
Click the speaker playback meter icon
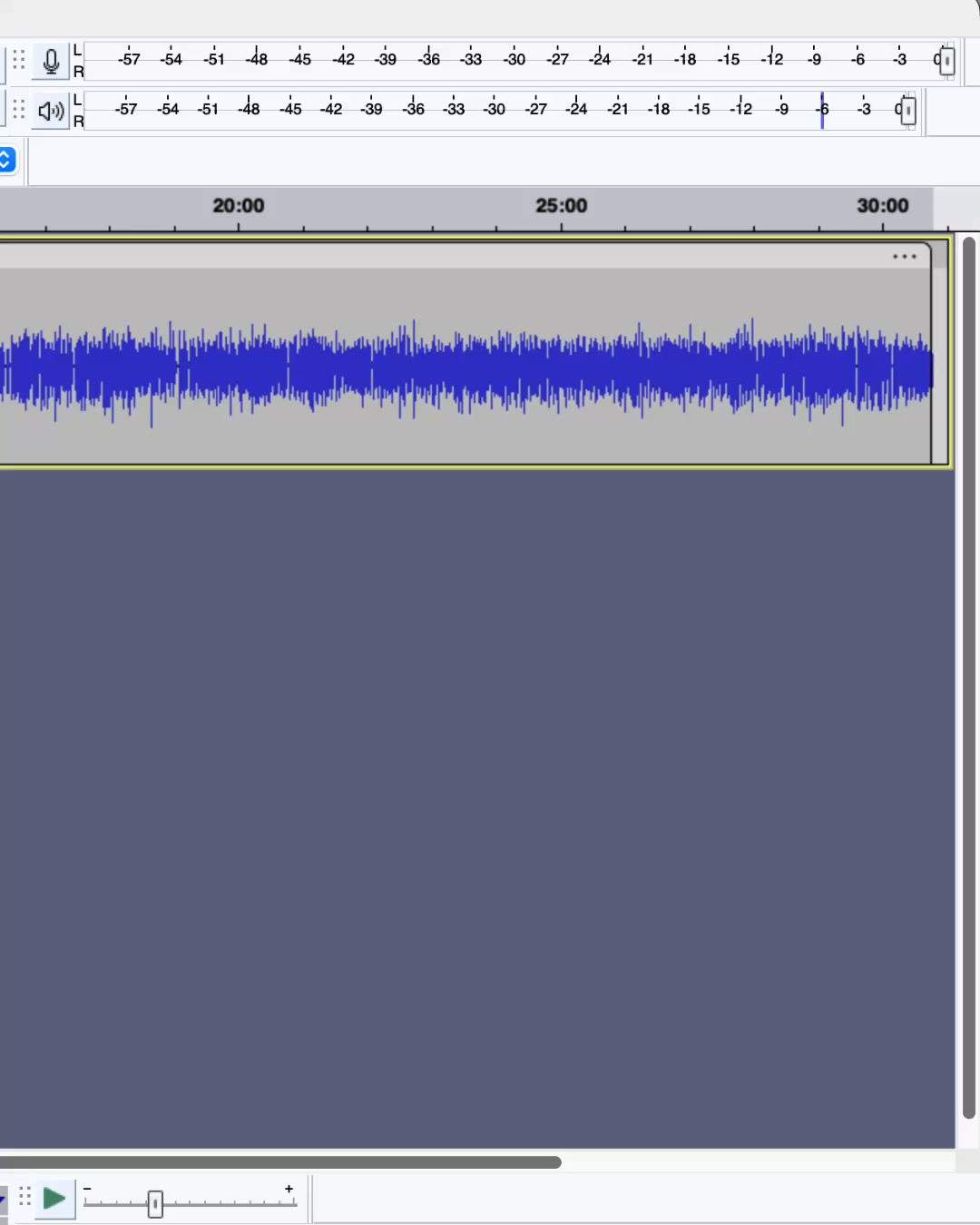(51, 111)
